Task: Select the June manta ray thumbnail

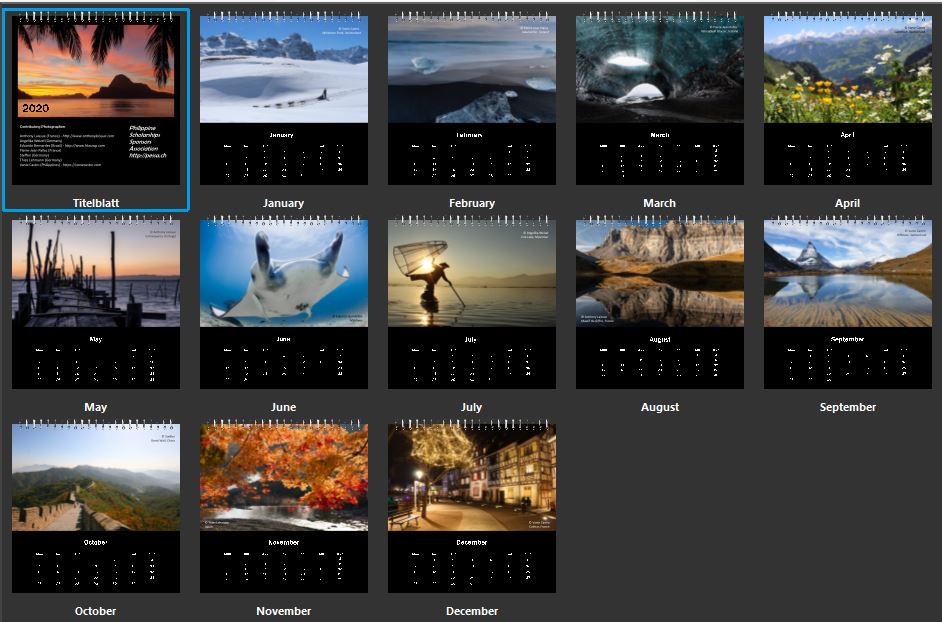Action: point(283,304)
